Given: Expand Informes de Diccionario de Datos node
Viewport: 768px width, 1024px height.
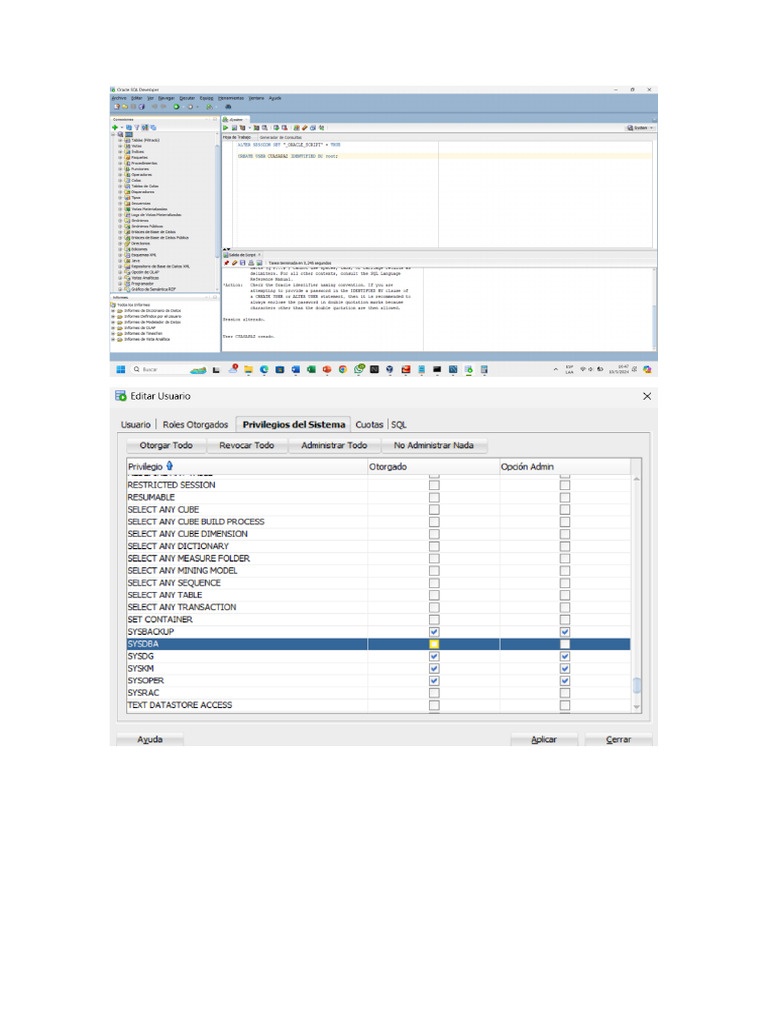Looking at the screenshot, I should pyautogui.click(x=114, y=311).
